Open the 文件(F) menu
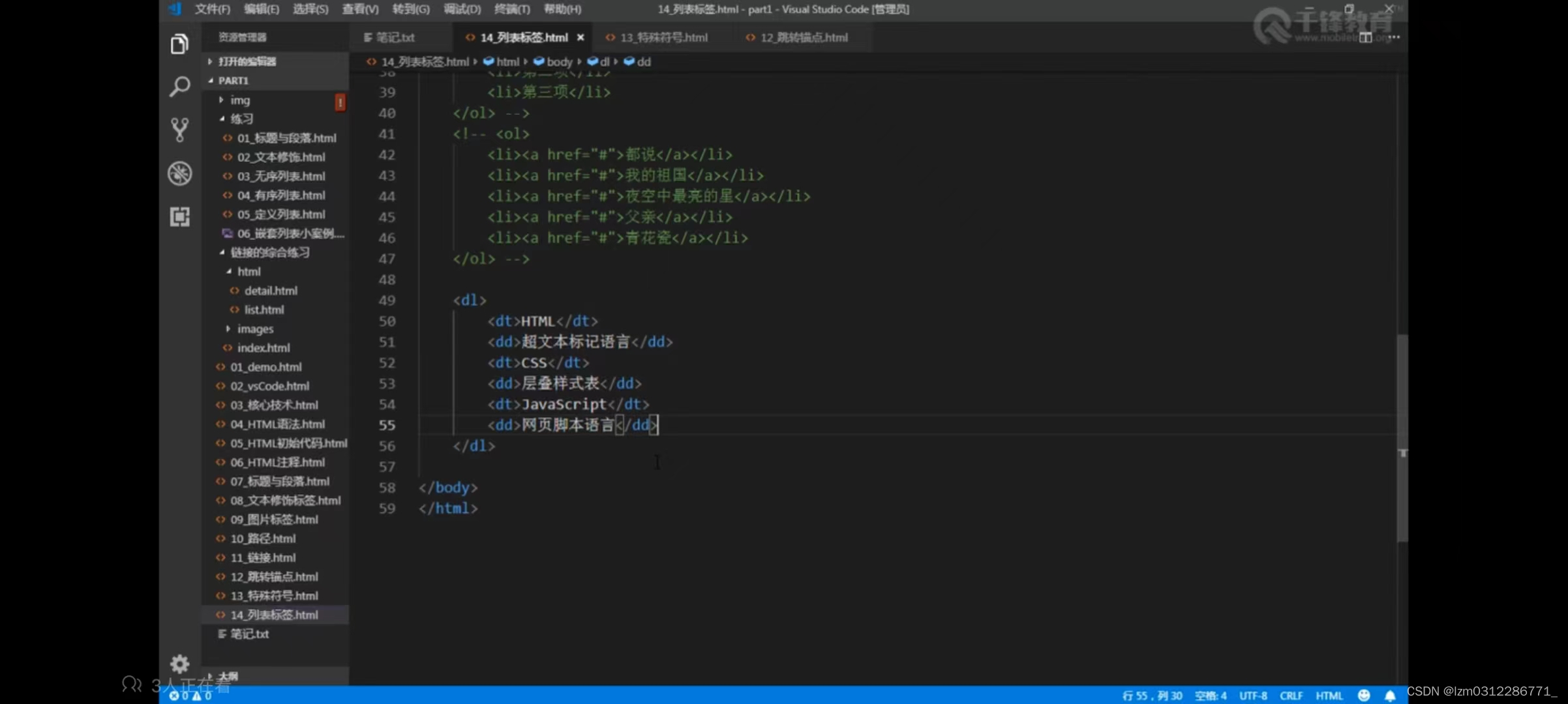The height and width of the screenshot is (704, 1568). click(213, 9)
